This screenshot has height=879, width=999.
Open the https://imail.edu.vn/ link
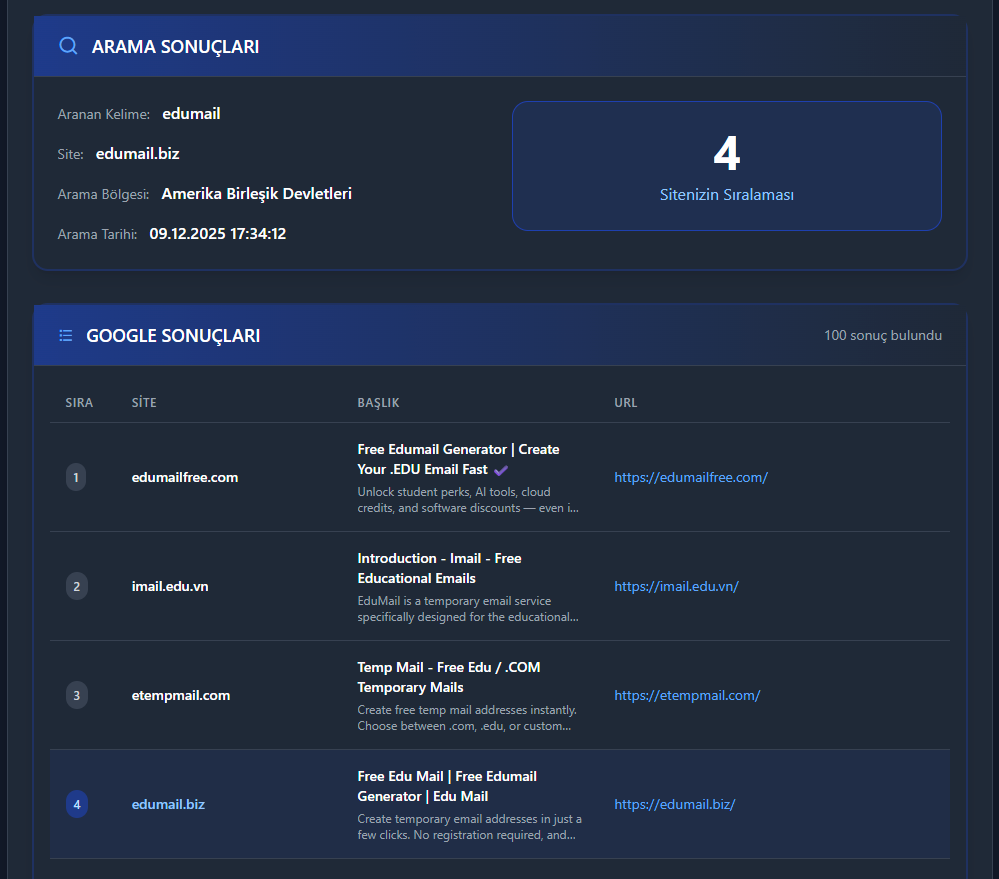[x=676, y=586]
